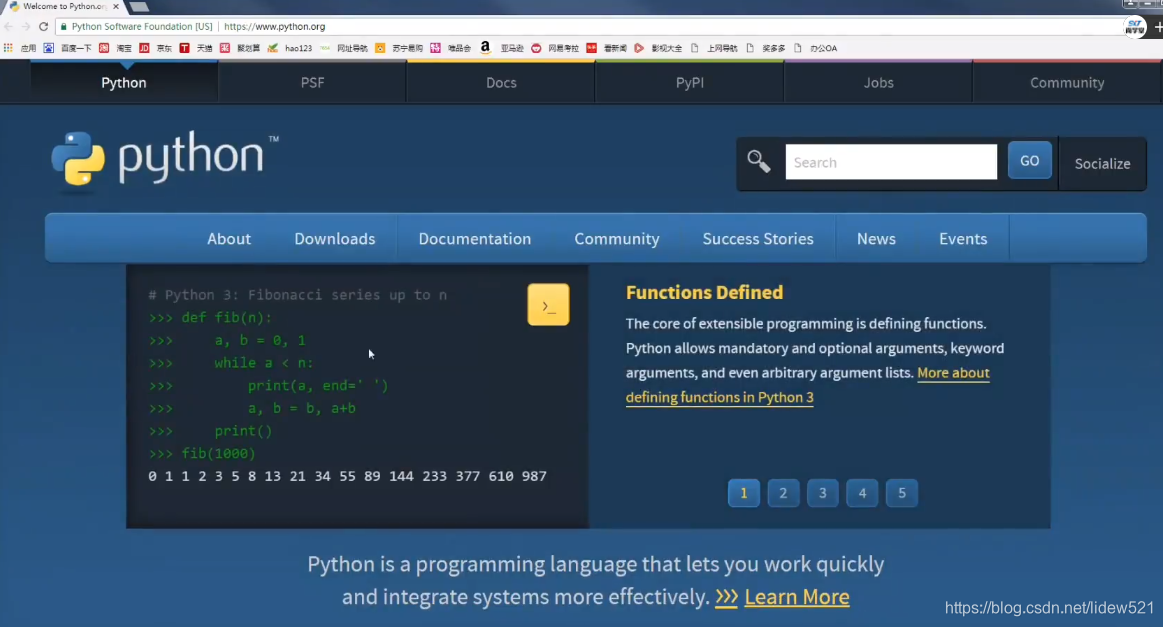1163x627 pixels.
Task: Switch to the PyPI tab
Action: pyautogui.click(x=688, y=82)
